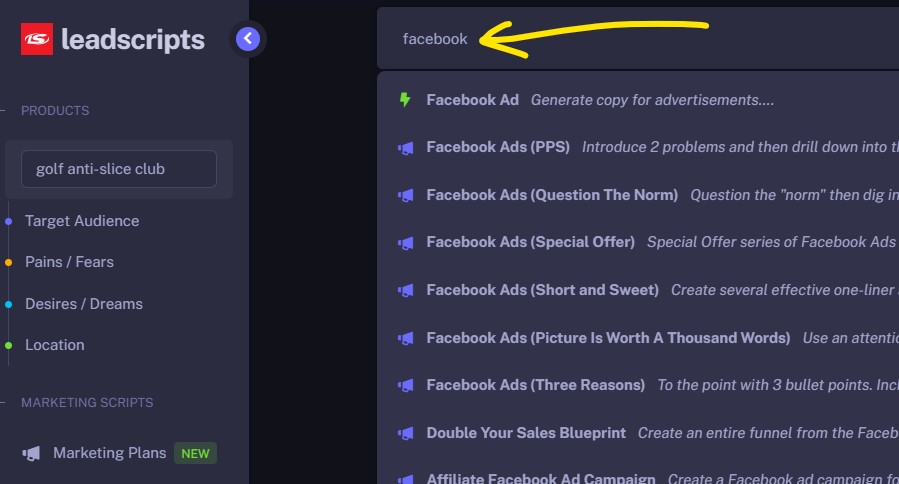Viewport: 899px width, 484px height.
Task: Click the Marketing Plans megaphone icon in sidebar
Action: click(32, 453)
